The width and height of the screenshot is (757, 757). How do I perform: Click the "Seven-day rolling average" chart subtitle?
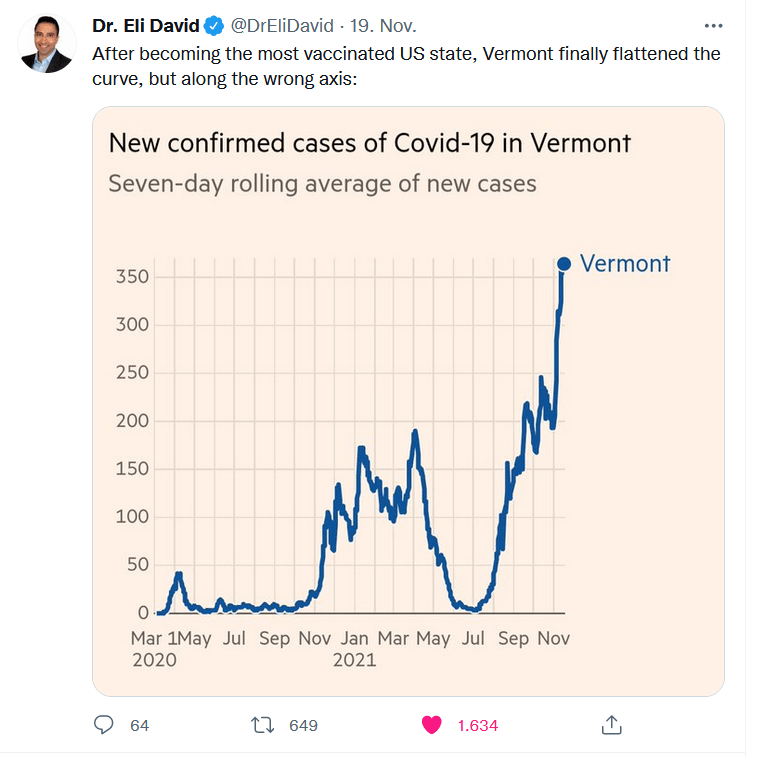click(x=322, y=184)
